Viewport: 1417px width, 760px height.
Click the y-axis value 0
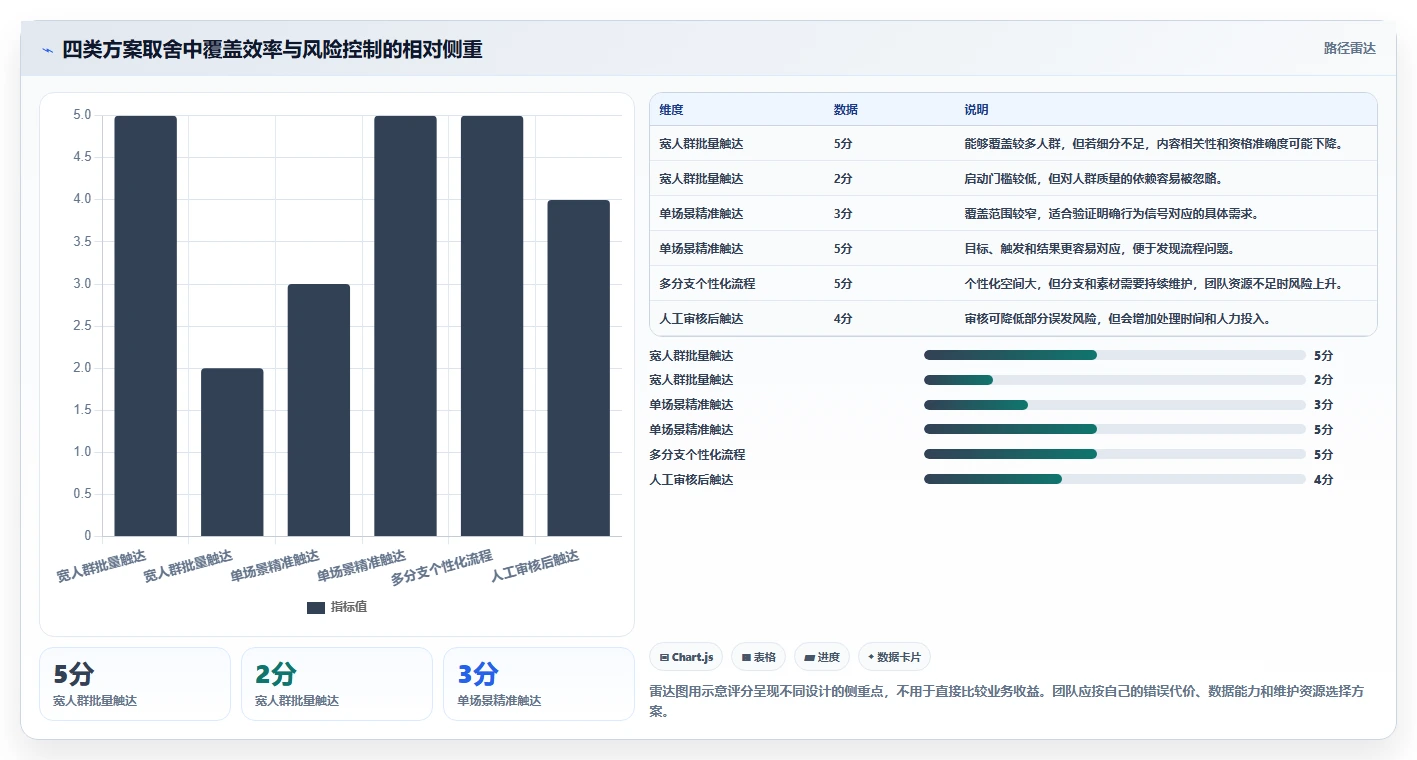pyautogui.click(x=88, y=536)
